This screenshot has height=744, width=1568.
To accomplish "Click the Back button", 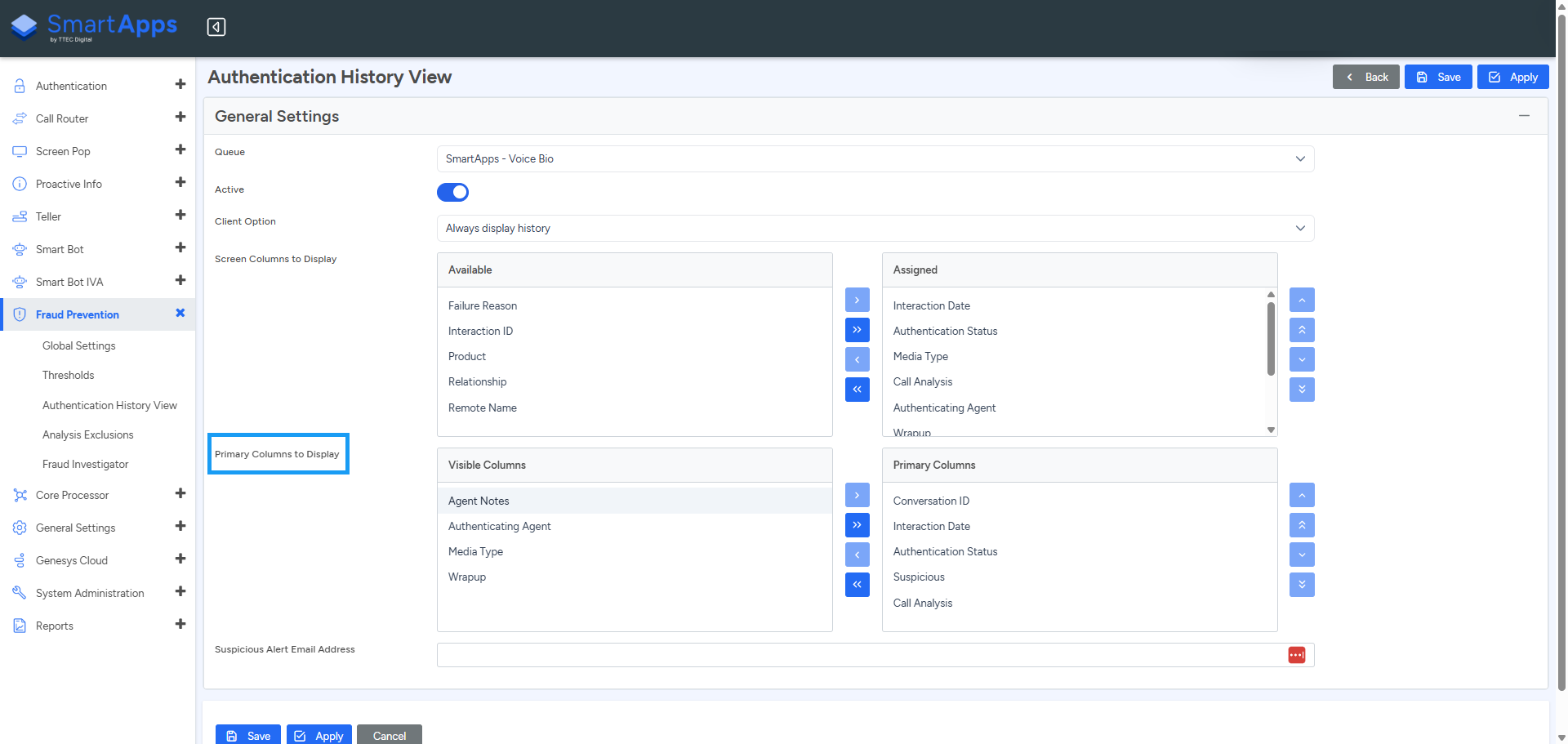I will click(1366, 77).
